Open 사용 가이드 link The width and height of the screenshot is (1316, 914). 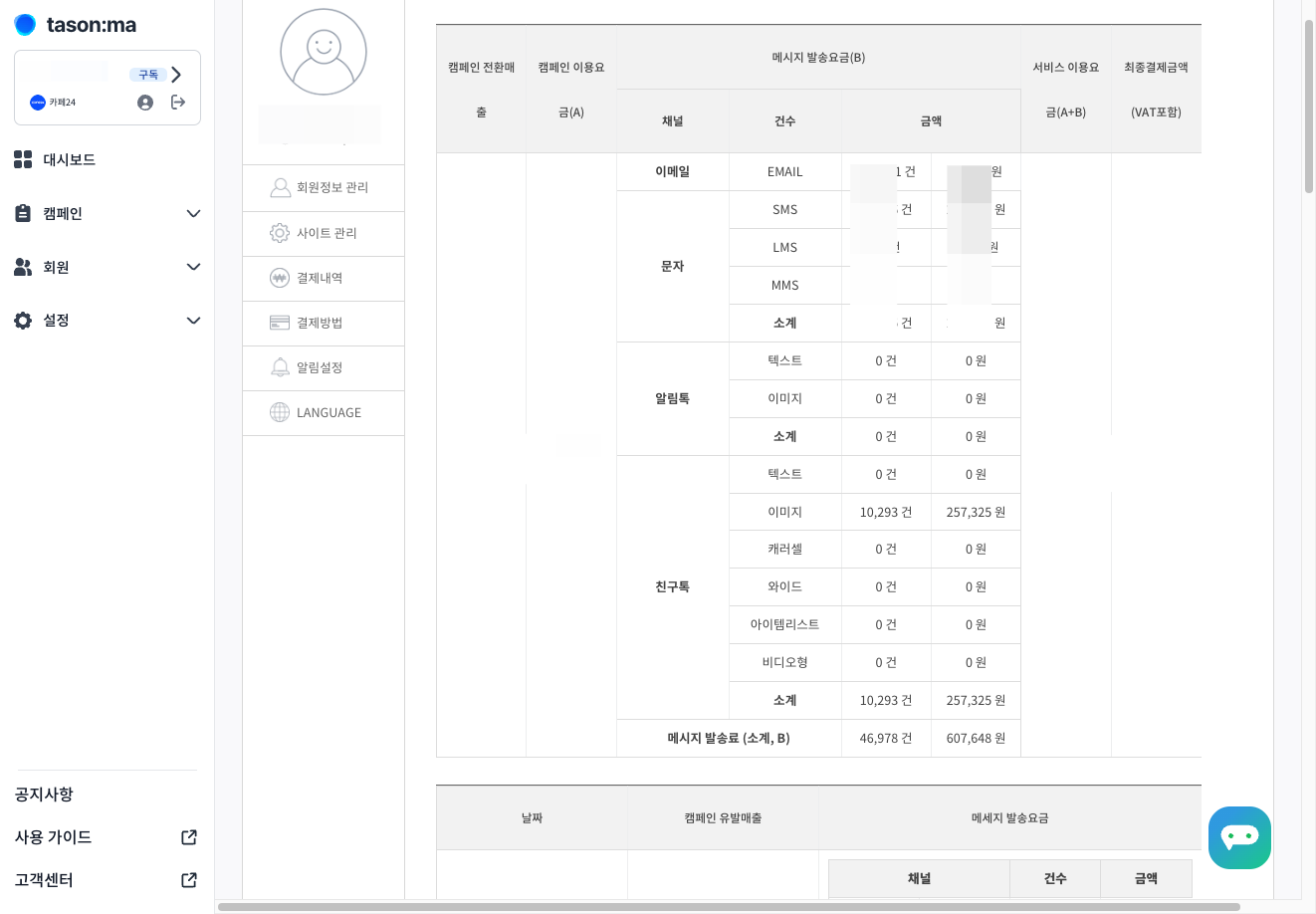point(53,837)
